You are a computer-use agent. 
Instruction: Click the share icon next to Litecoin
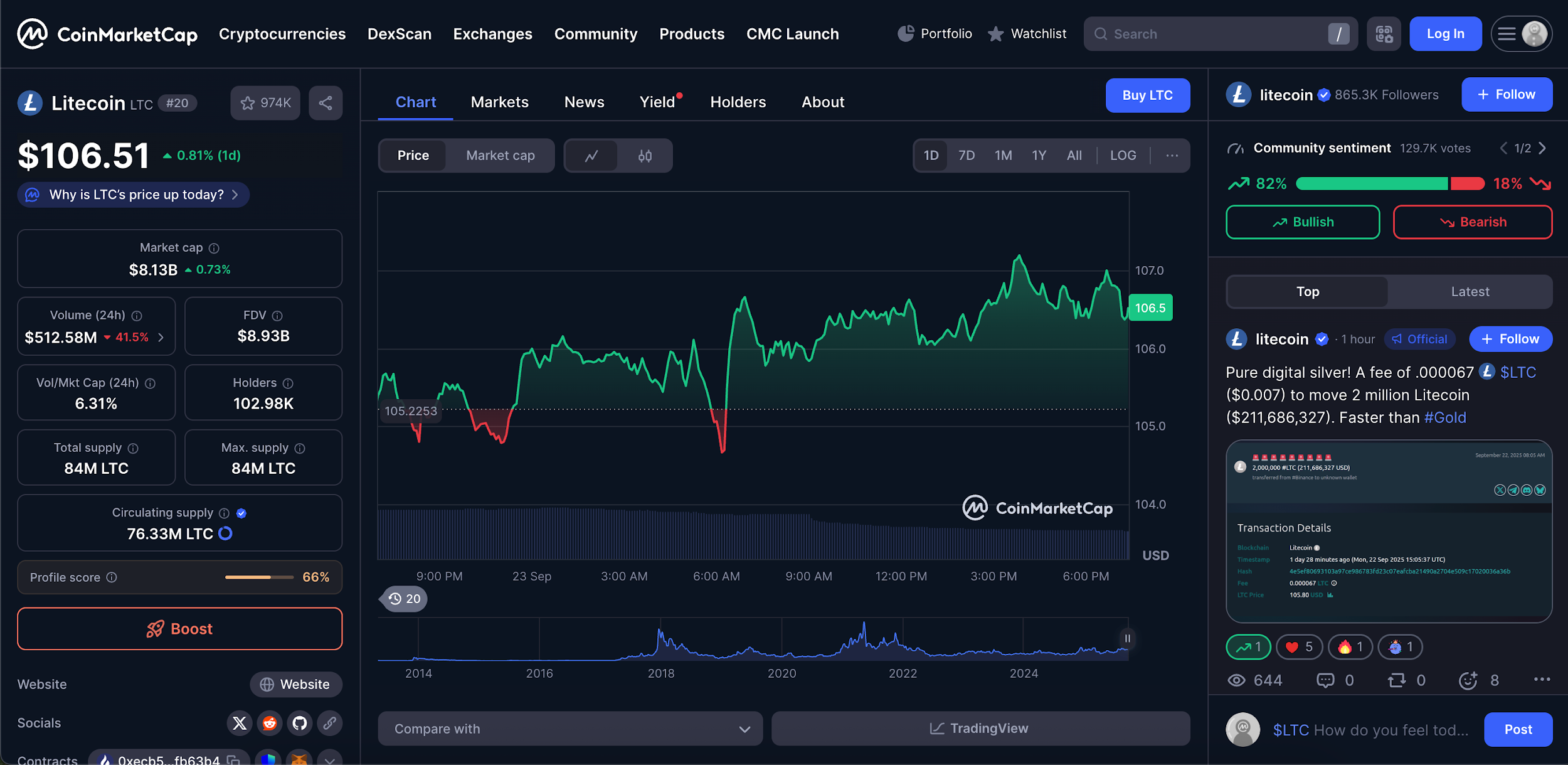pos(325,103)
